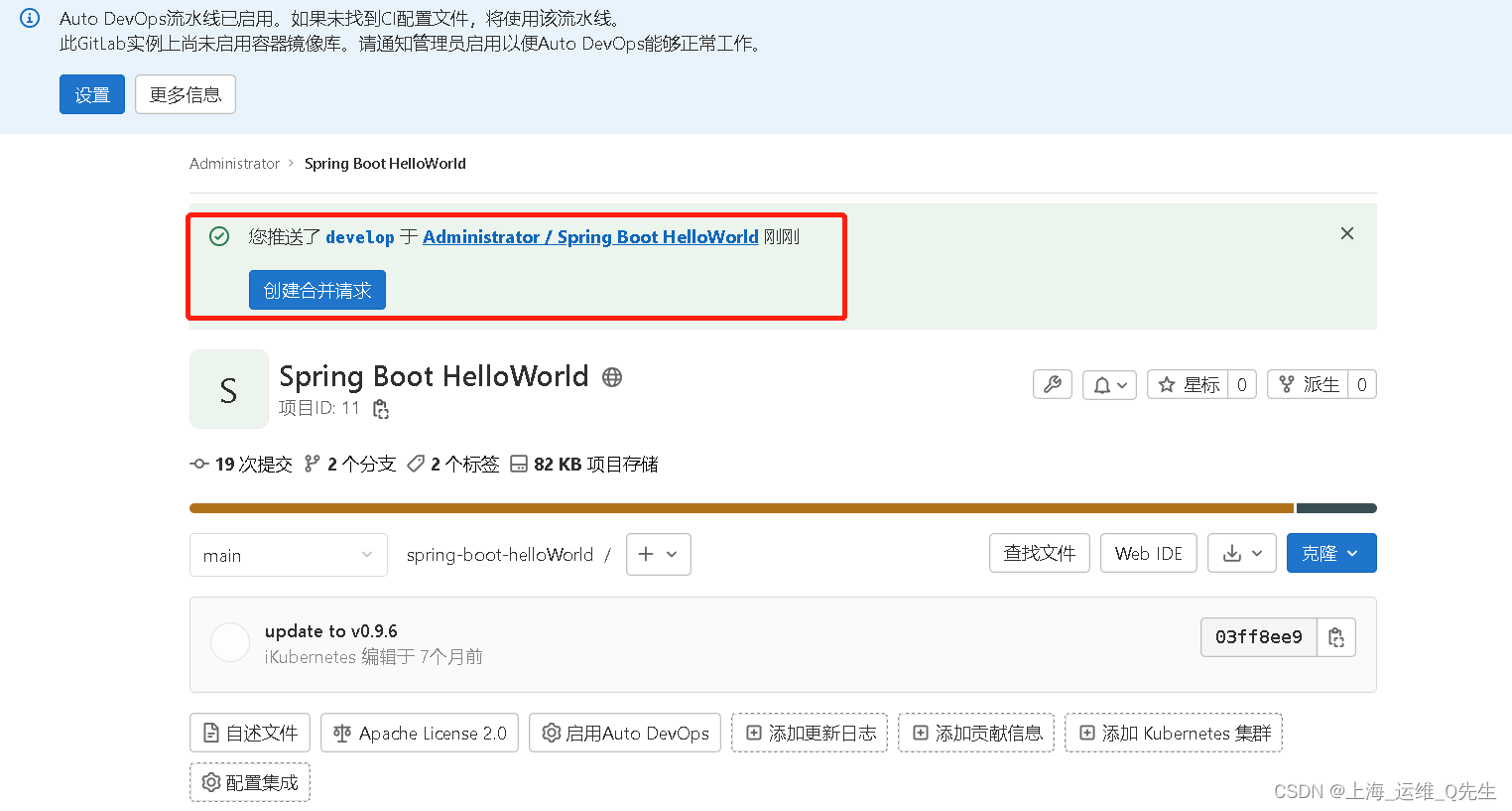Click iKubernetes author name

[x=311, y=657]
